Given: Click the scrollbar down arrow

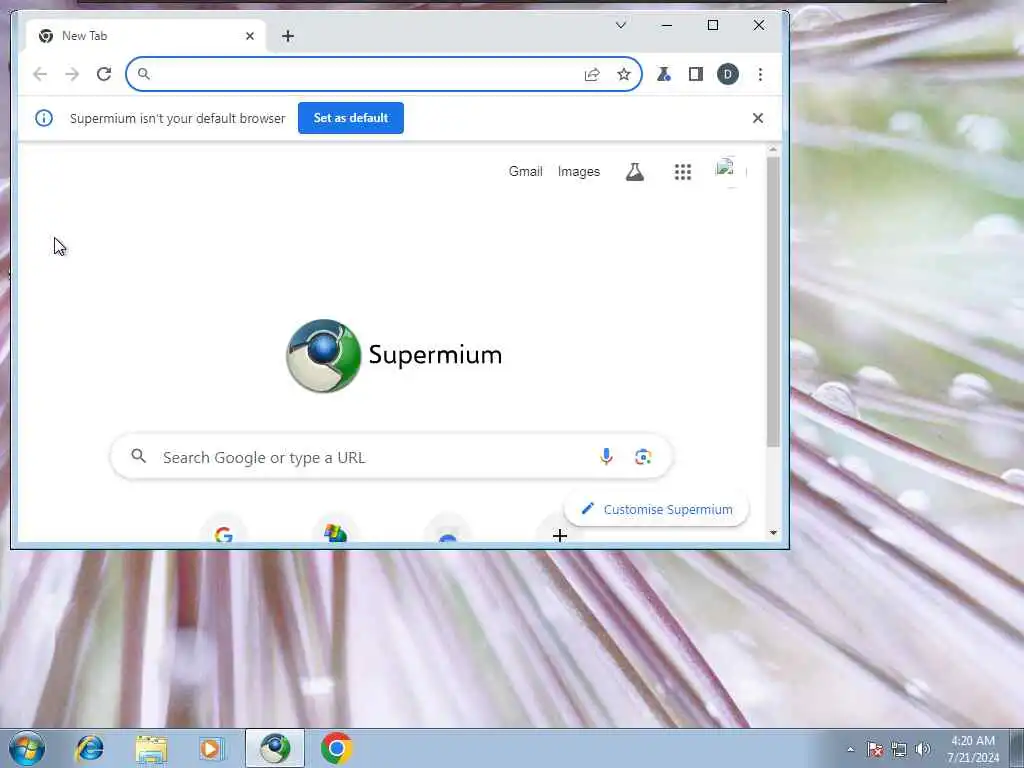Looking at the screenshot, I should [x=773, y=533].
